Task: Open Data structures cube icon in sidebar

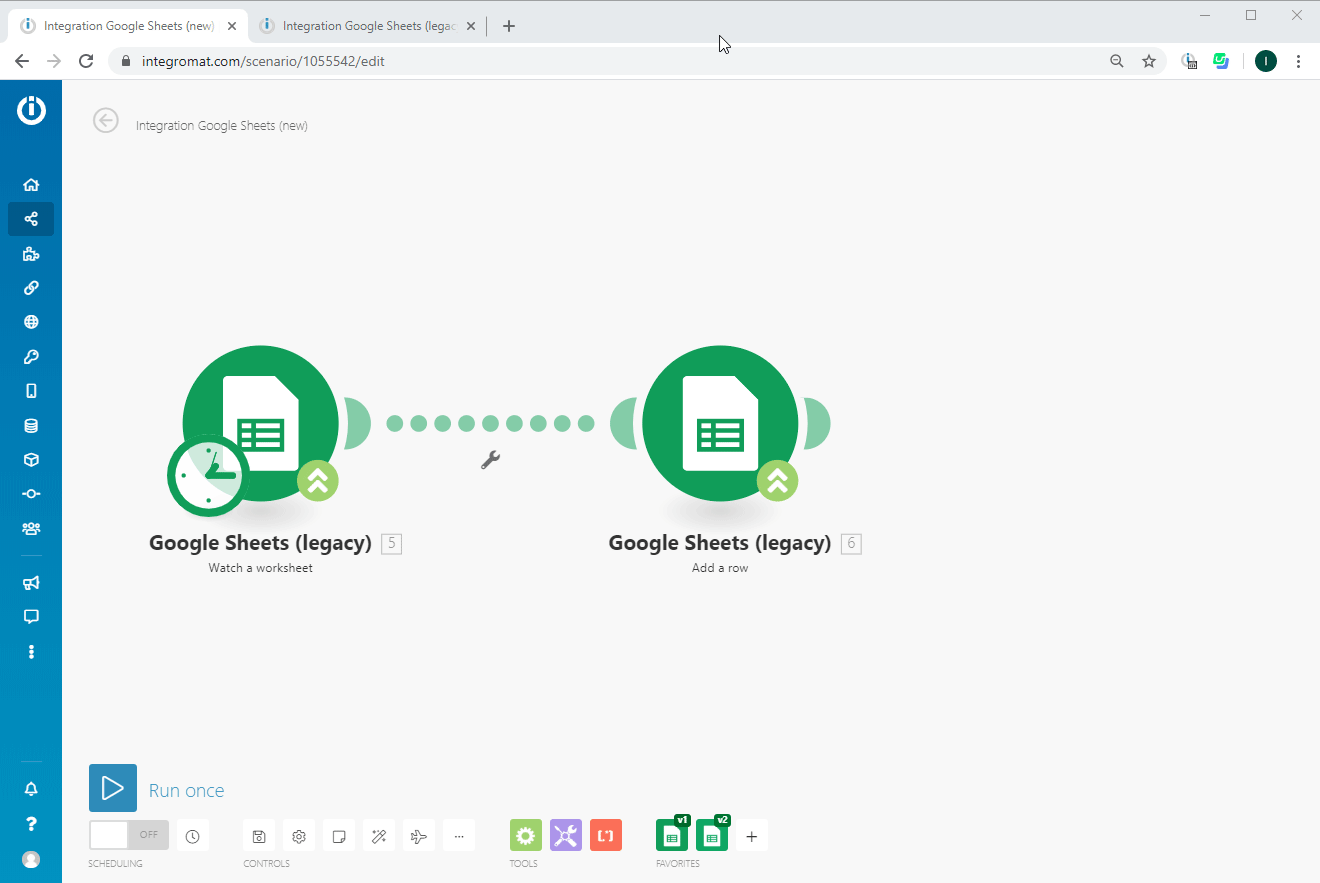Action: click(31, 460)
